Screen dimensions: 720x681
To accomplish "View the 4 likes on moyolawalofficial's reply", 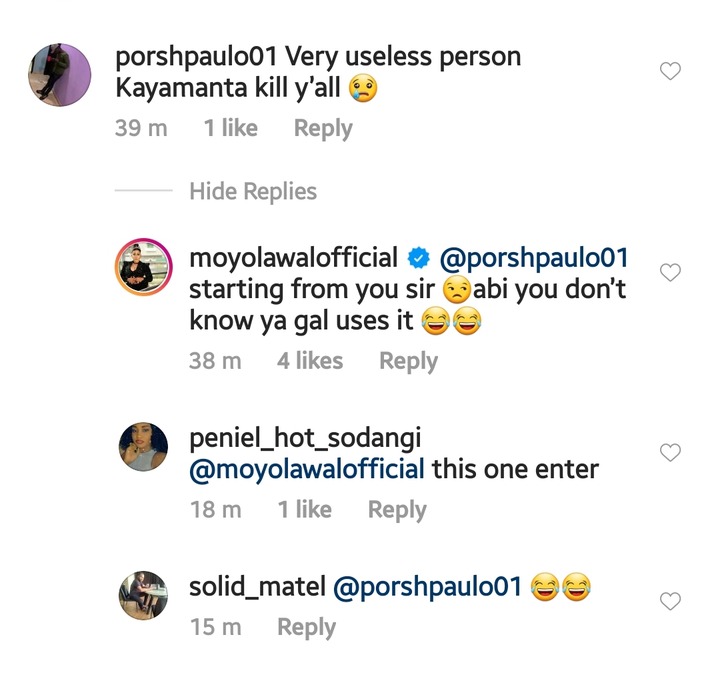I will pyautogui.click(x=309, y=361).
